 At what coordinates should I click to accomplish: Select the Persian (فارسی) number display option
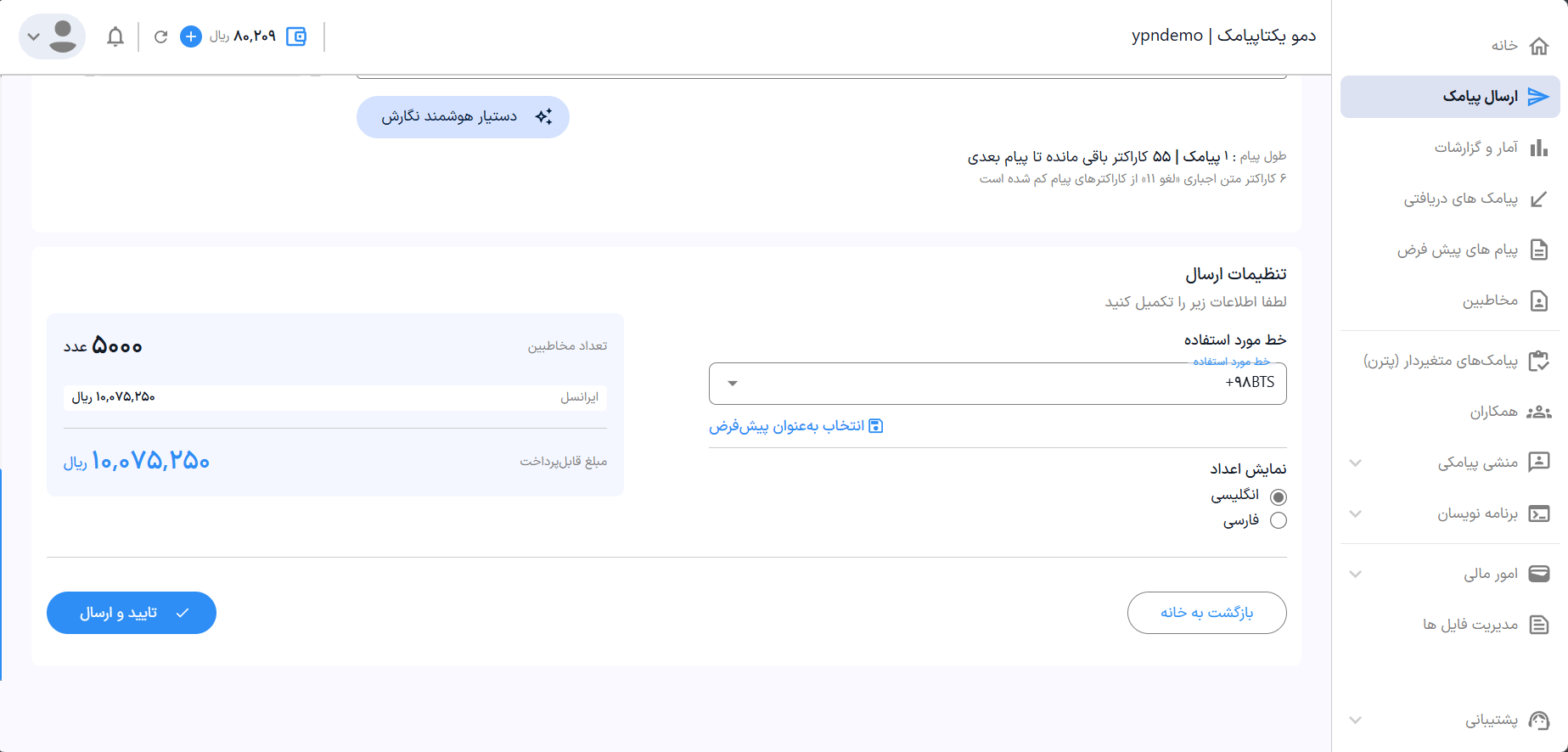(x=1278, y=520)
